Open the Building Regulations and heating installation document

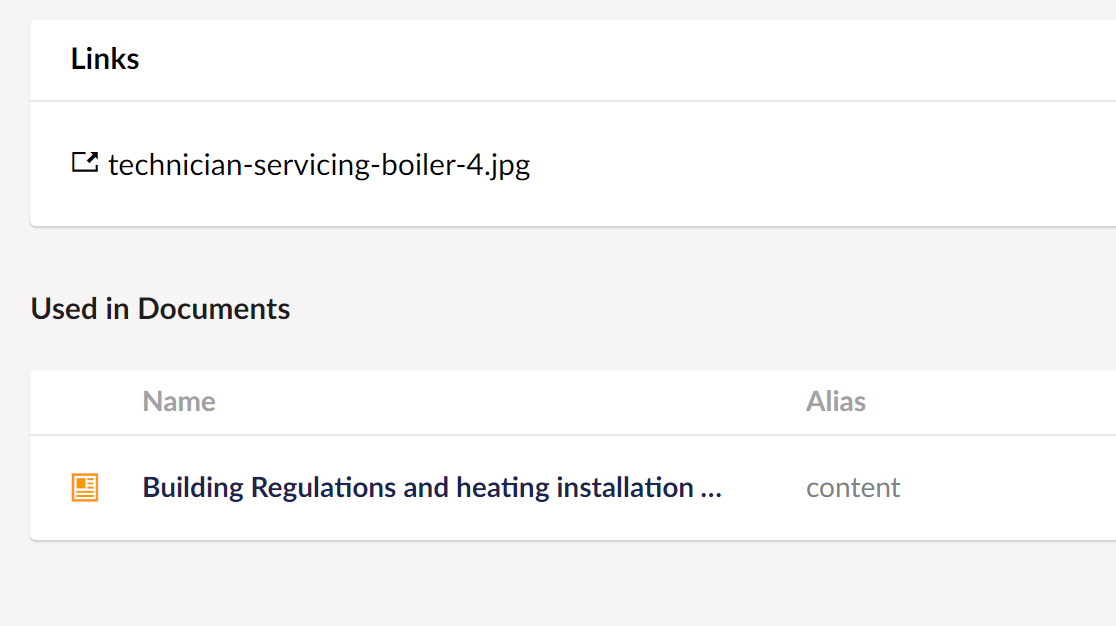431,487
